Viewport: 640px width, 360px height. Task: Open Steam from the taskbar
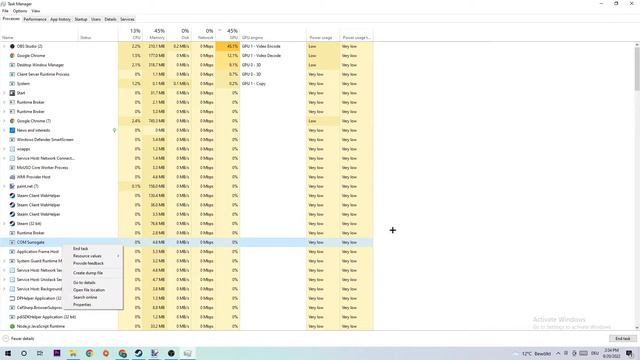coord(138,353)
